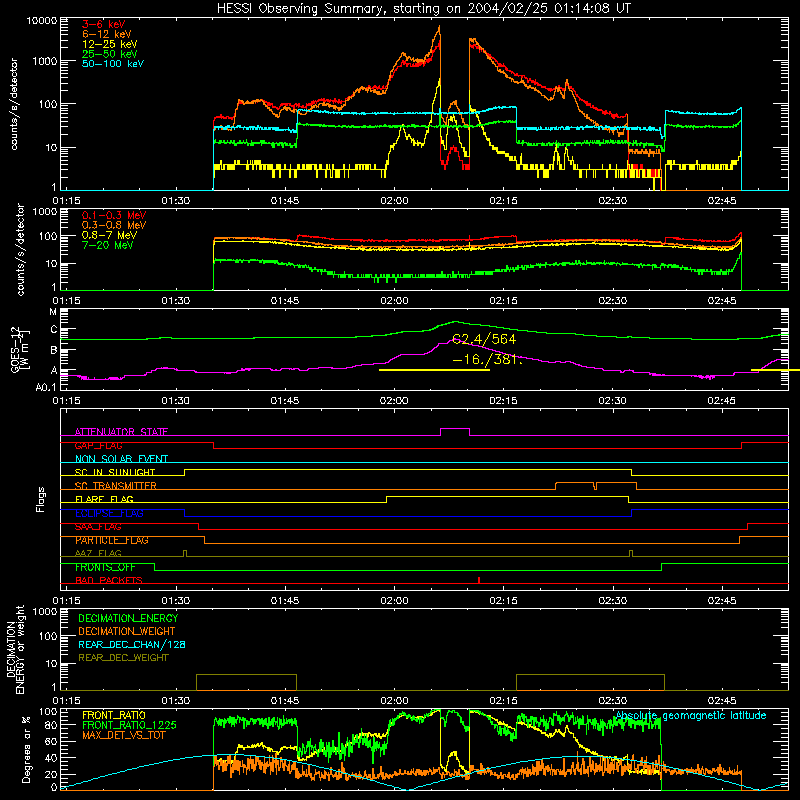Image resolution: width=800 pixels, height=800 pixels.
Task: Select the AAZ_FLAG label
Action: coord(98,553)
